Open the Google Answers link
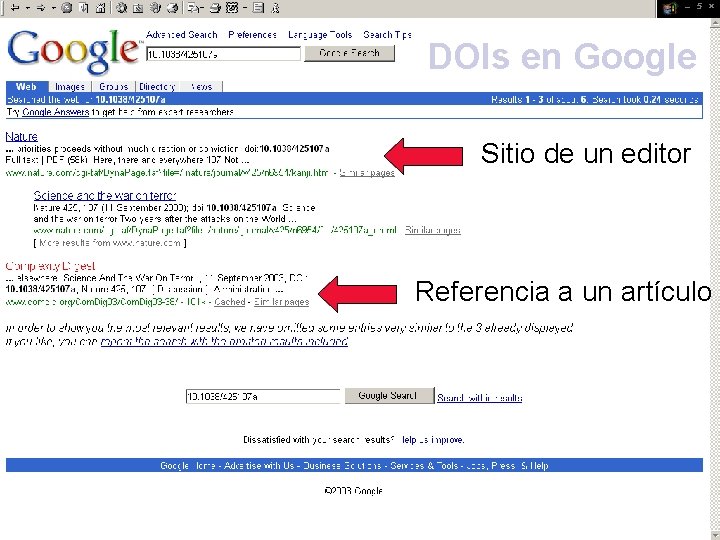 click(x=56, y=112)
